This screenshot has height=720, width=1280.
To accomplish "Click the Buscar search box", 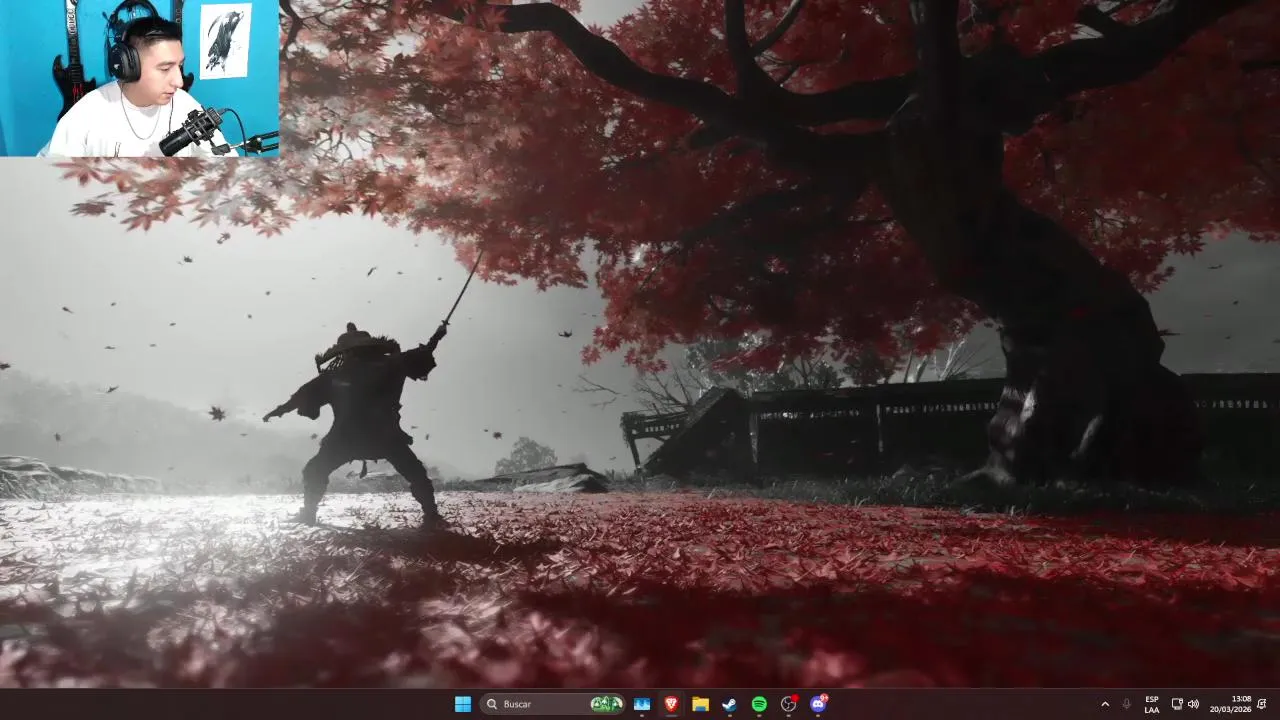I will coord(553,704).
